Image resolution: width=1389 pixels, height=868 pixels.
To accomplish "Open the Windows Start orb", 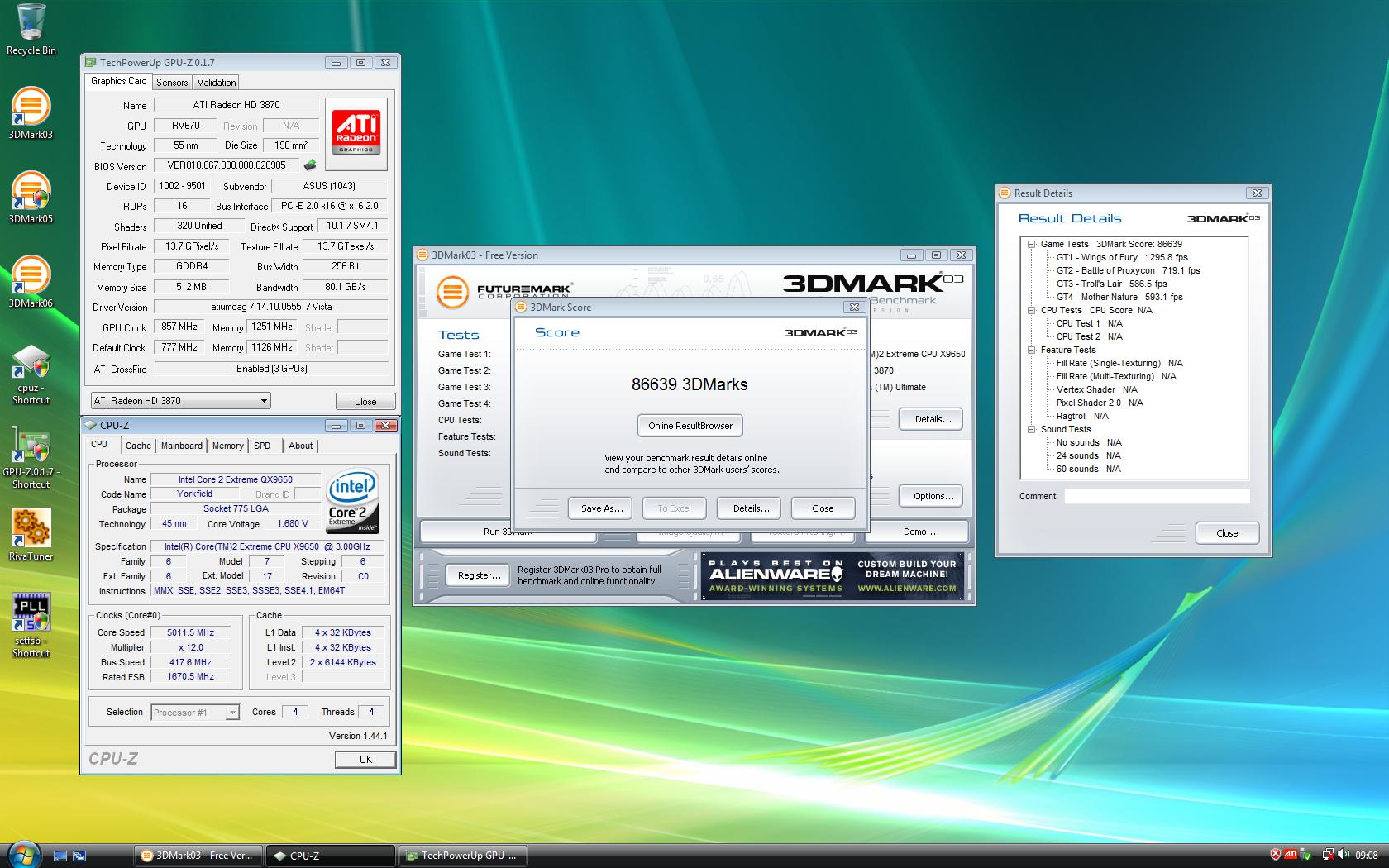I will 23,854.
